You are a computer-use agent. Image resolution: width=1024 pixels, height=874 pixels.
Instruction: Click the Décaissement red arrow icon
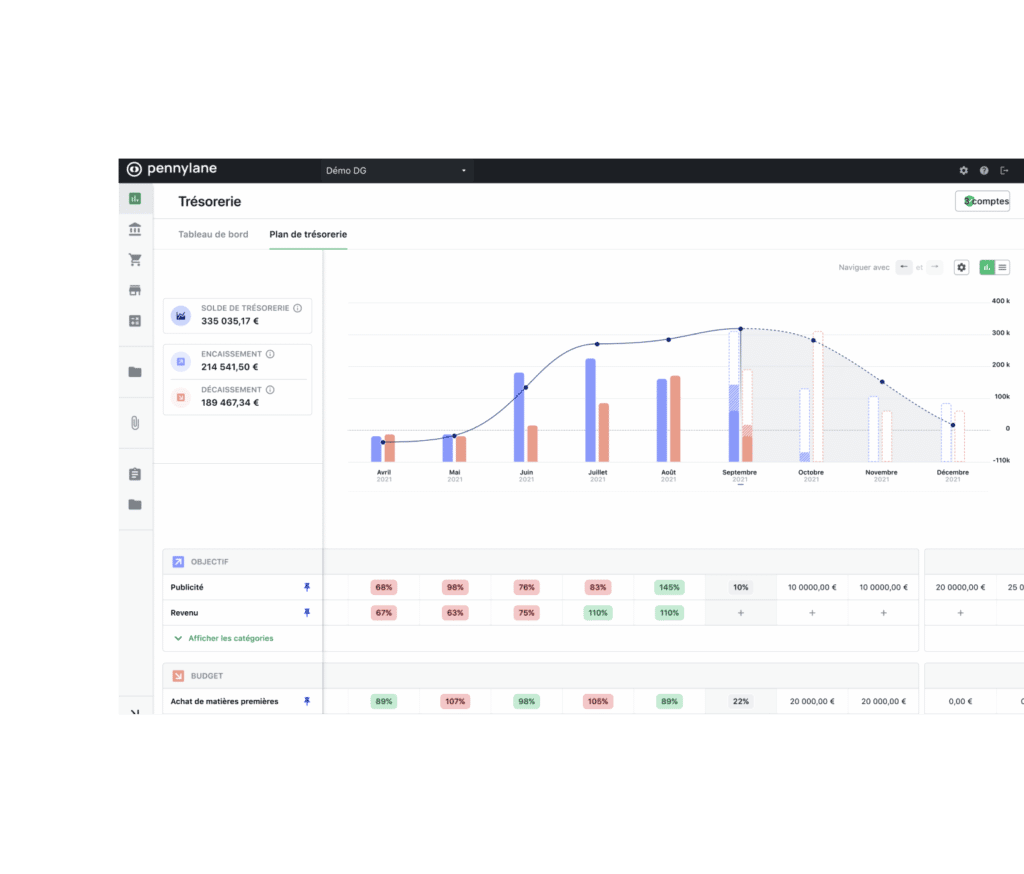click(x=181, y=397)
